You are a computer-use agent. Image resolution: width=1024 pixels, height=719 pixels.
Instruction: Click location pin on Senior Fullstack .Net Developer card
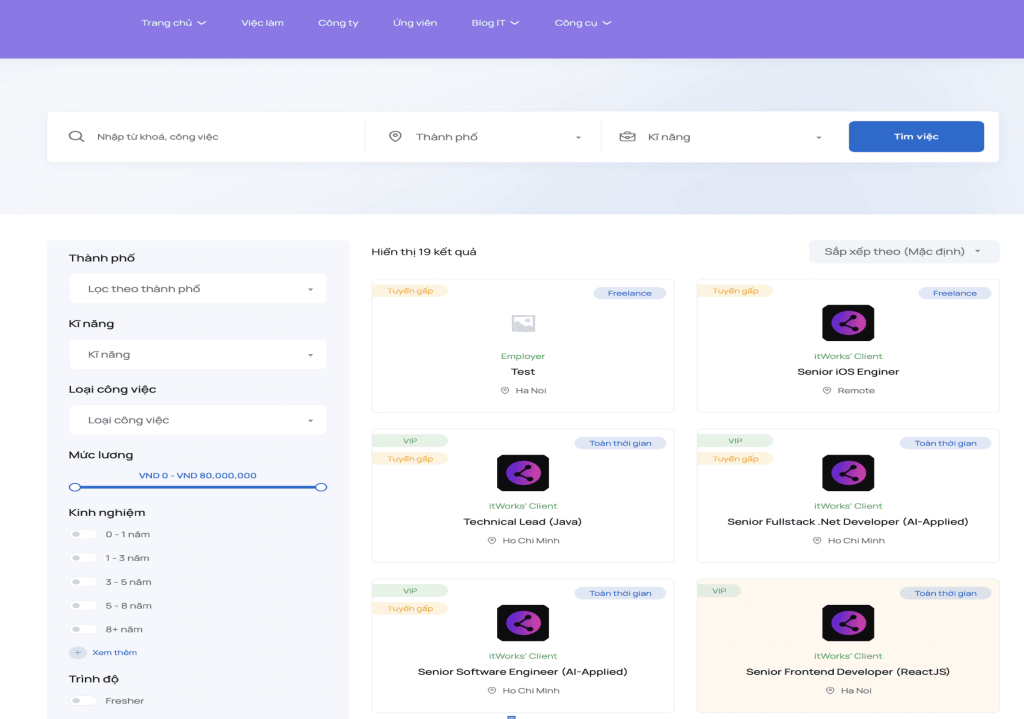(817, 541)
